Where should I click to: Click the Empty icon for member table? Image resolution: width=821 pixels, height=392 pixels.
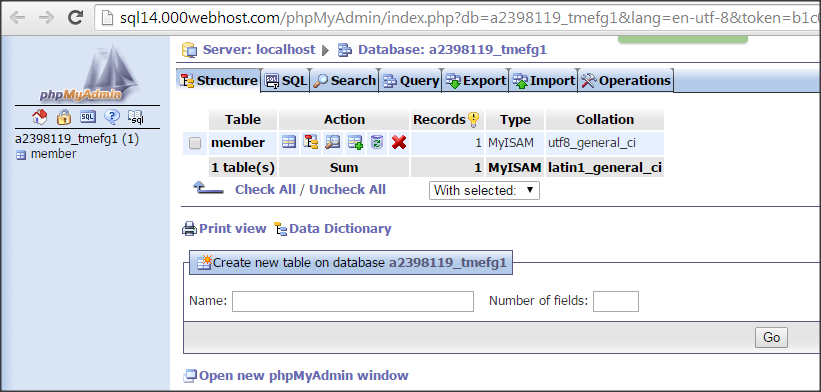point(376,142)
